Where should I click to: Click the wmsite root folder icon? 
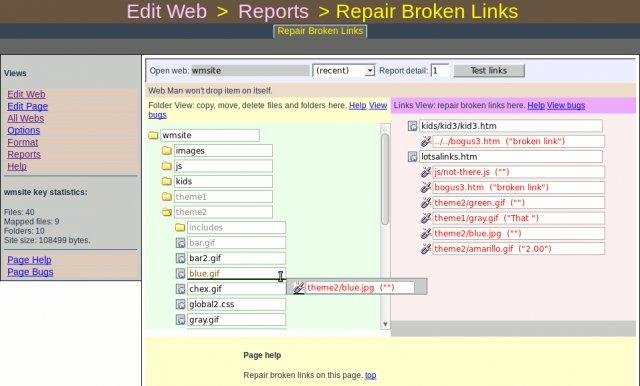pos(153,135)
